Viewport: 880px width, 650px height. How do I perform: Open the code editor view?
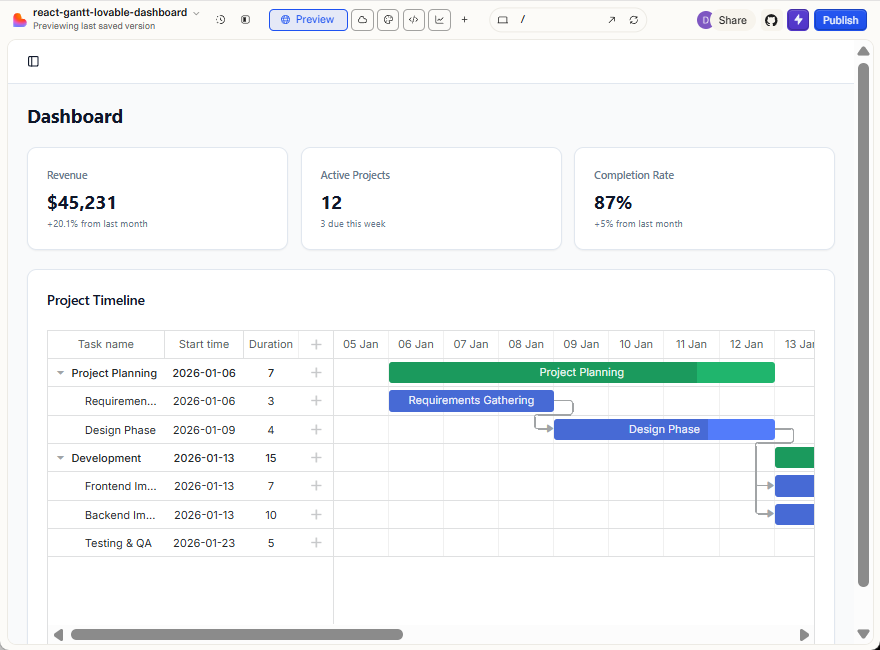click(413, 20)
